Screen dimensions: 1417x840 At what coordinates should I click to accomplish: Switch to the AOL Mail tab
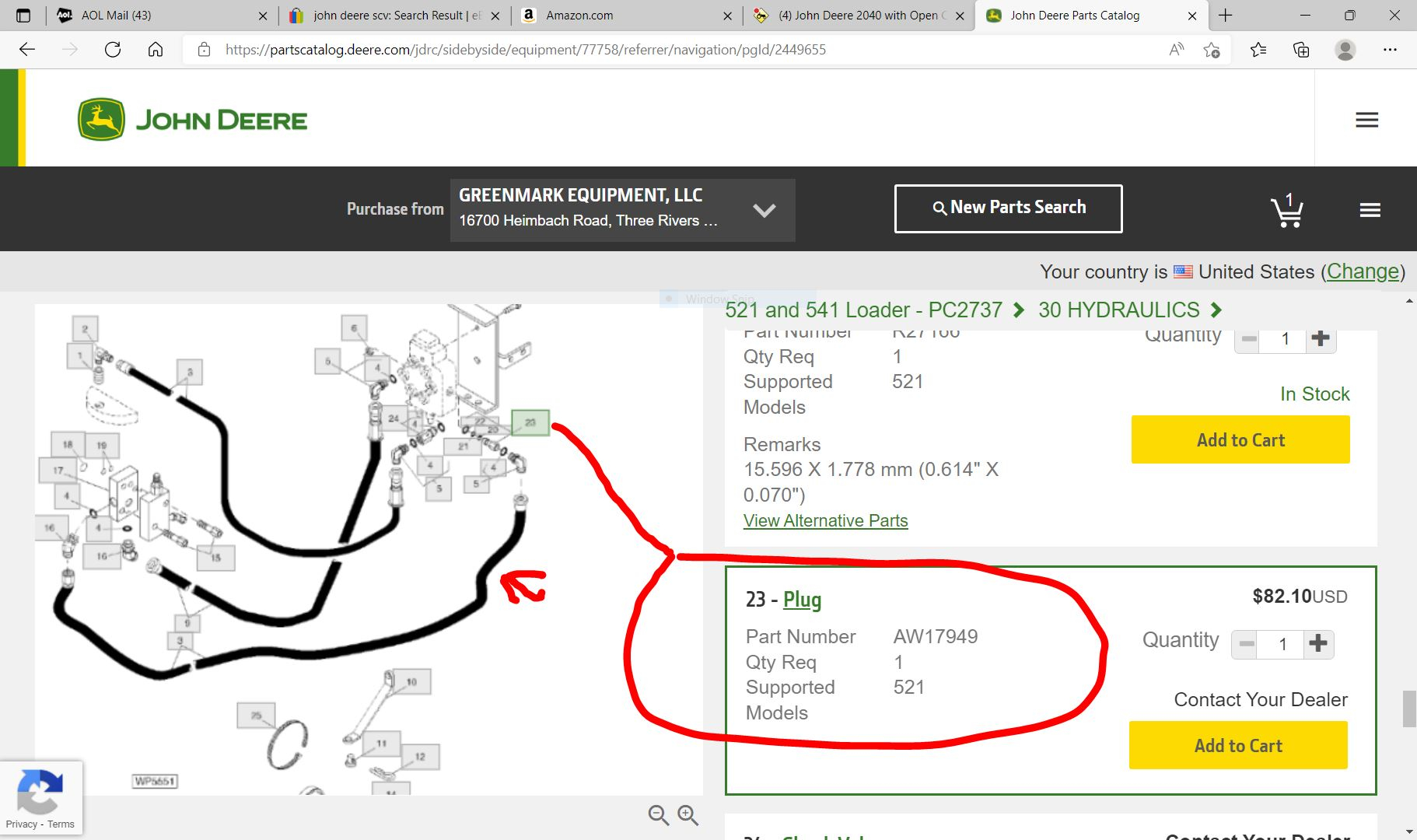tap(160, 16)
